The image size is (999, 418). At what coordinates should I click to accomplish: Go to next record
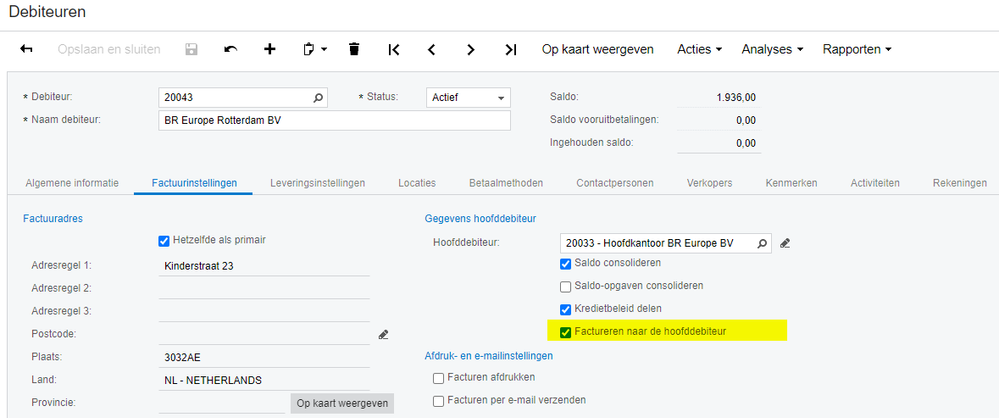coord(471,49)
